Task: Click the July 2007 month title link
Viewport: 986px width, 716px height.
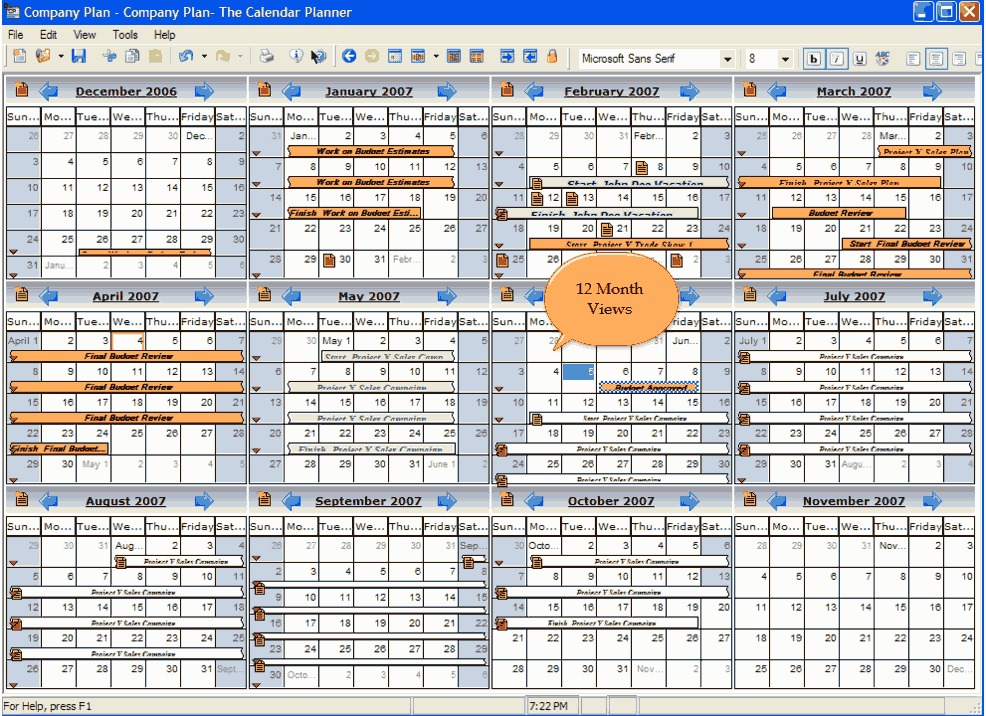Action: click(x=854, y=296)
